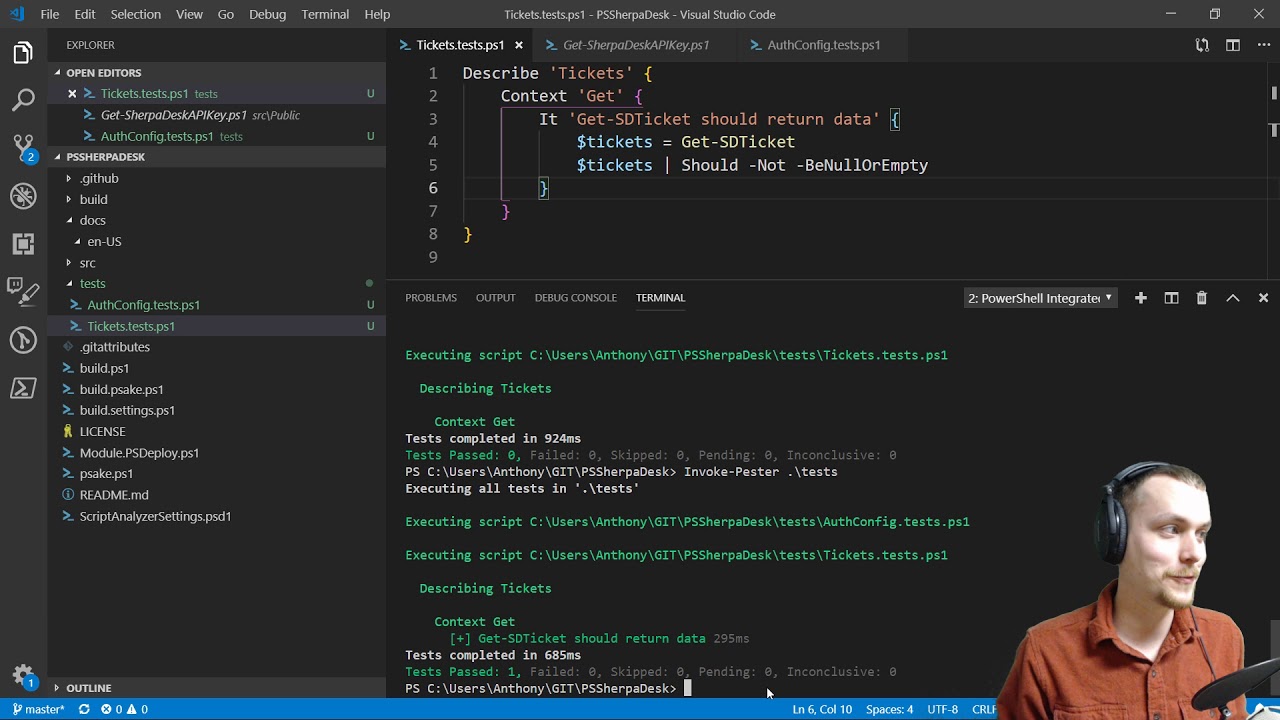The height and width of the screenshot is (720, 1280).
Task: Open the Extensions view in activity bar
Action: coord(23,244)
